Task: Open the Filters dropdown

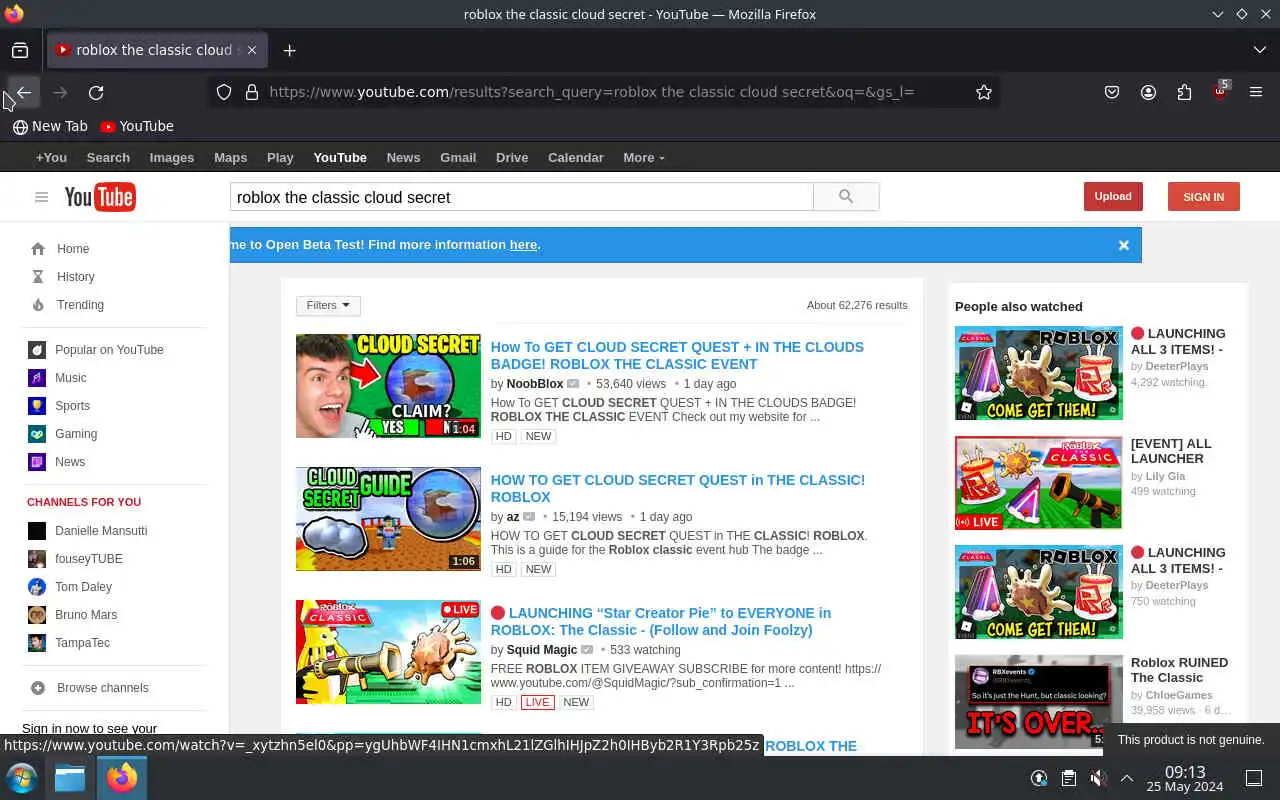Action: (328, 305)
